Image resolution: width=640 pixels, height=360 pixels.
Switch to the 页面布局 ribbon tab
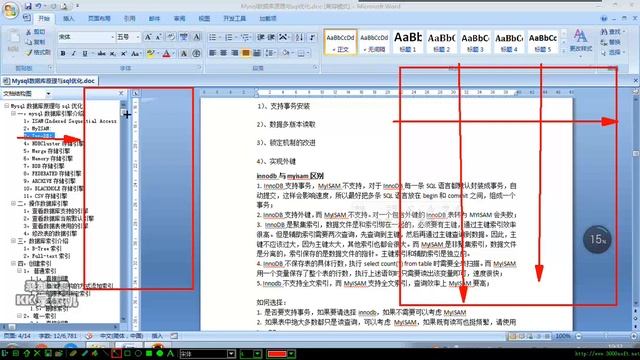pos(99,19)
